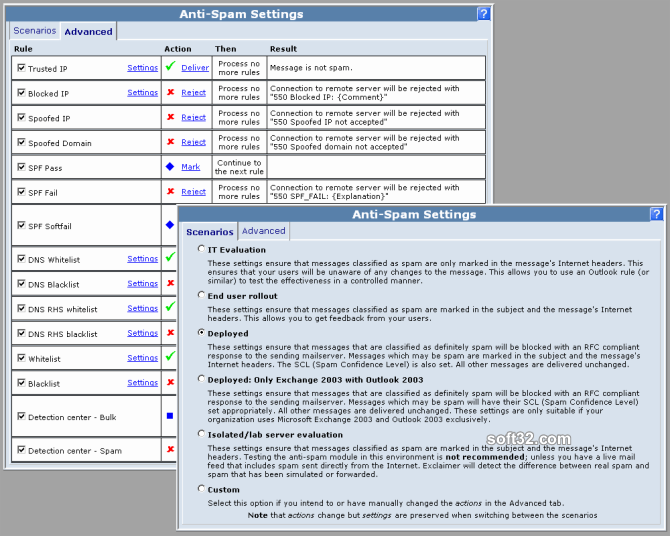Disable the SPF Fail rule checkbox
Image resolution: width=670 pixels, height=536 pixels.
click(x=21, y=191)
